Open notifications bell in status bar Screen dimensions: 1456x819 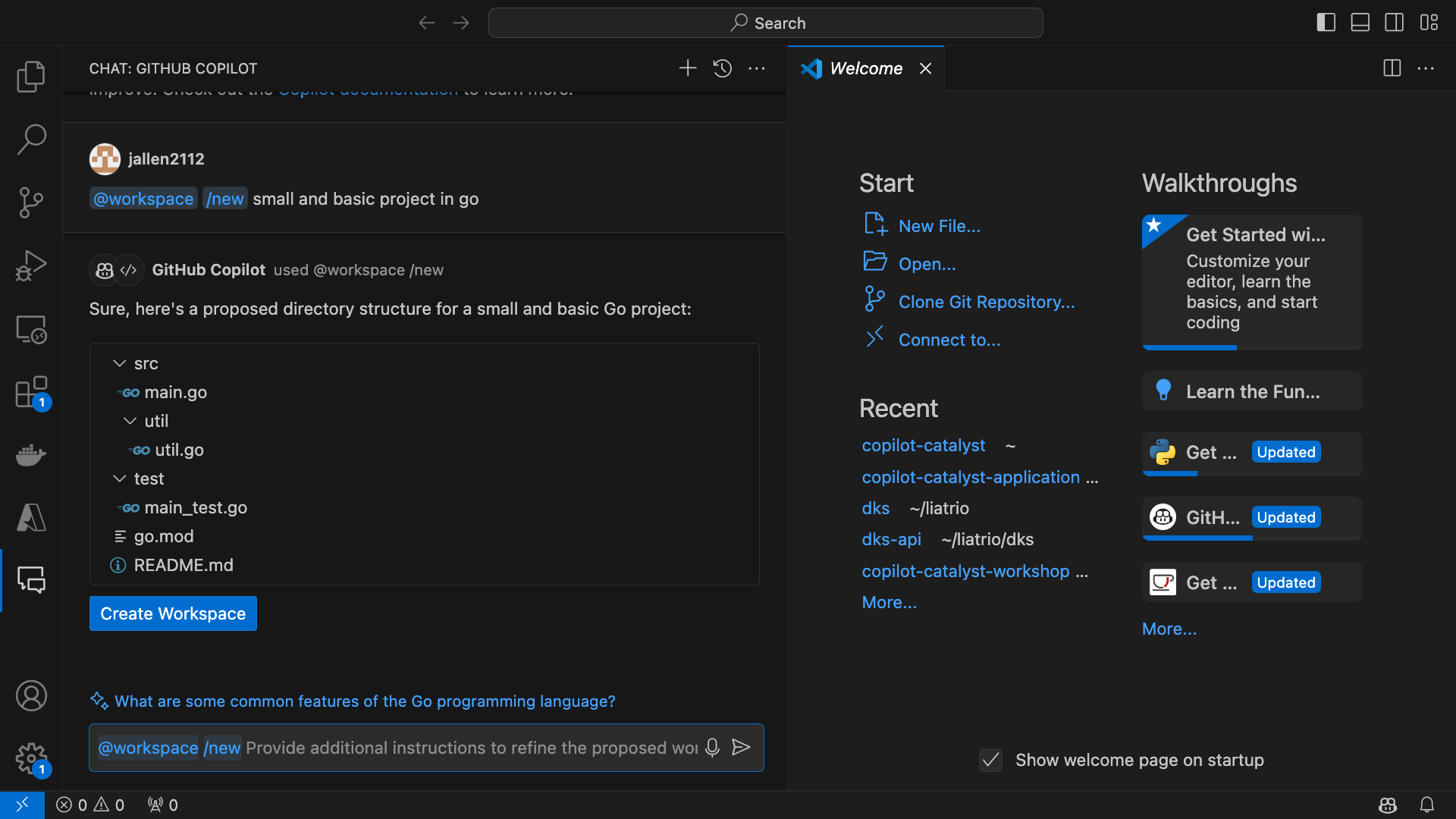1427,805
